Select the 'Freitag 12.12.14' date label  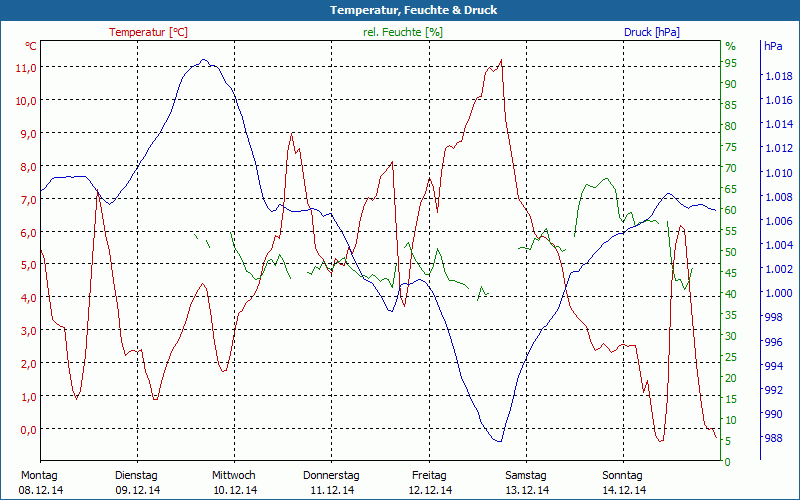[429, 482]
